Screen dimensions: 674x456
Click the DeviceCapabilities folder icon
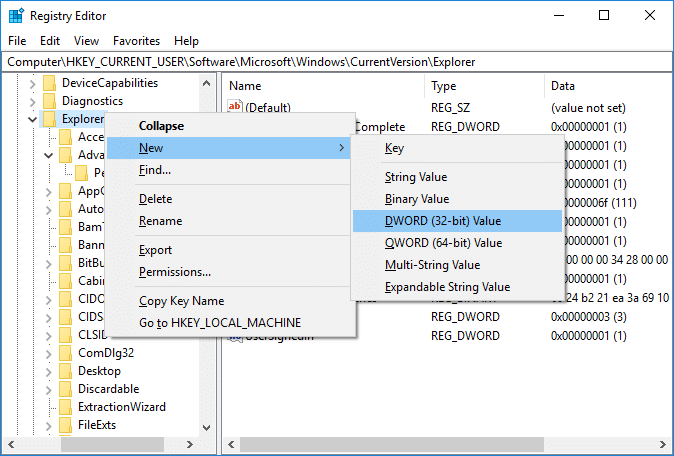48,83
